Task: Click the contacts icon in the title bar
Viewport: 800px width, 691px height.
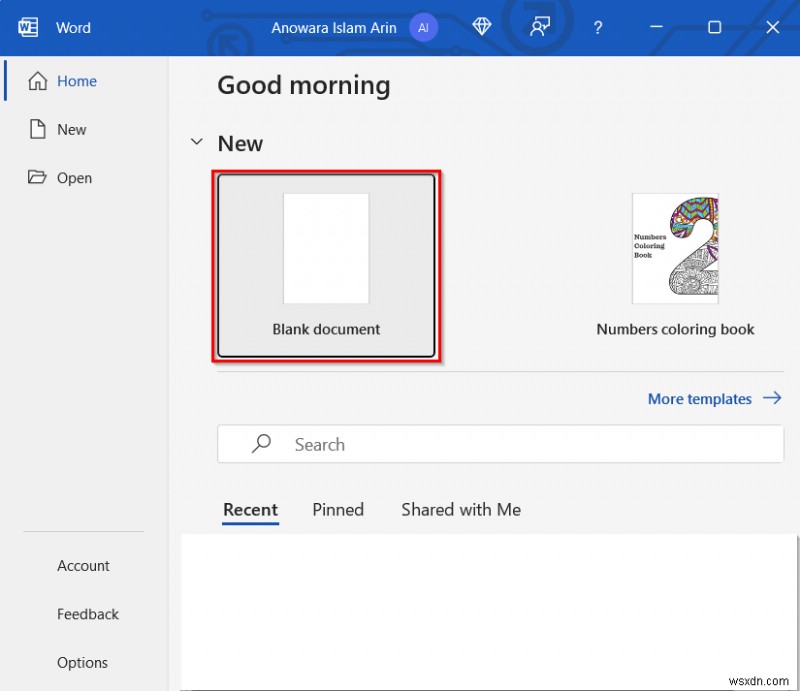Action: [x=539, y=27]
